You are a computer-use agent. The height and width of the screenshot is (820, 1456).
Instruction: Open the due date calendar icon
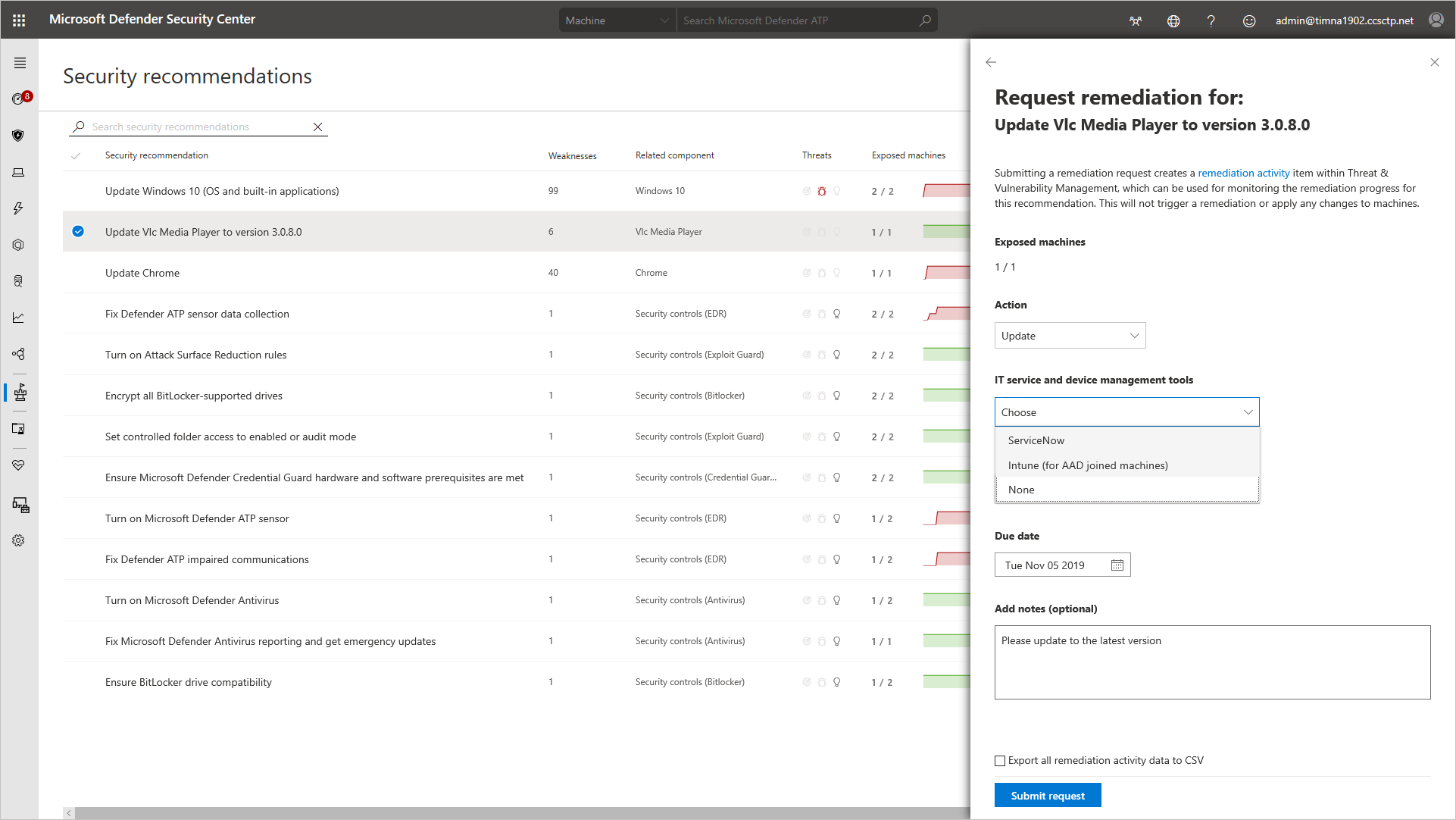(1117, 565)
